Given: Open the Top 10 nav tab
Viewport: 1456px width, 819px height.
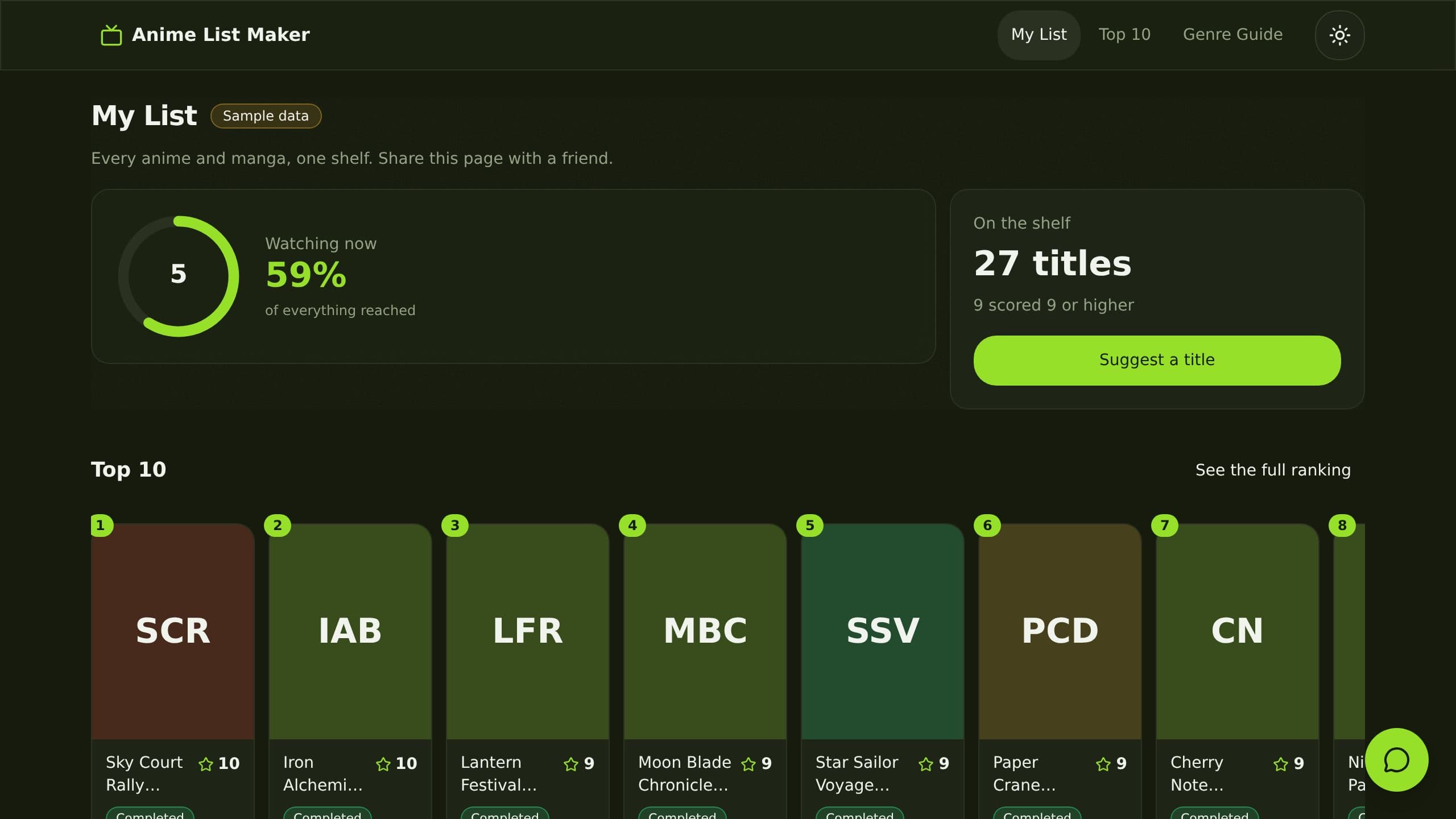Looking at the screenshot, I should point(1124,35).
